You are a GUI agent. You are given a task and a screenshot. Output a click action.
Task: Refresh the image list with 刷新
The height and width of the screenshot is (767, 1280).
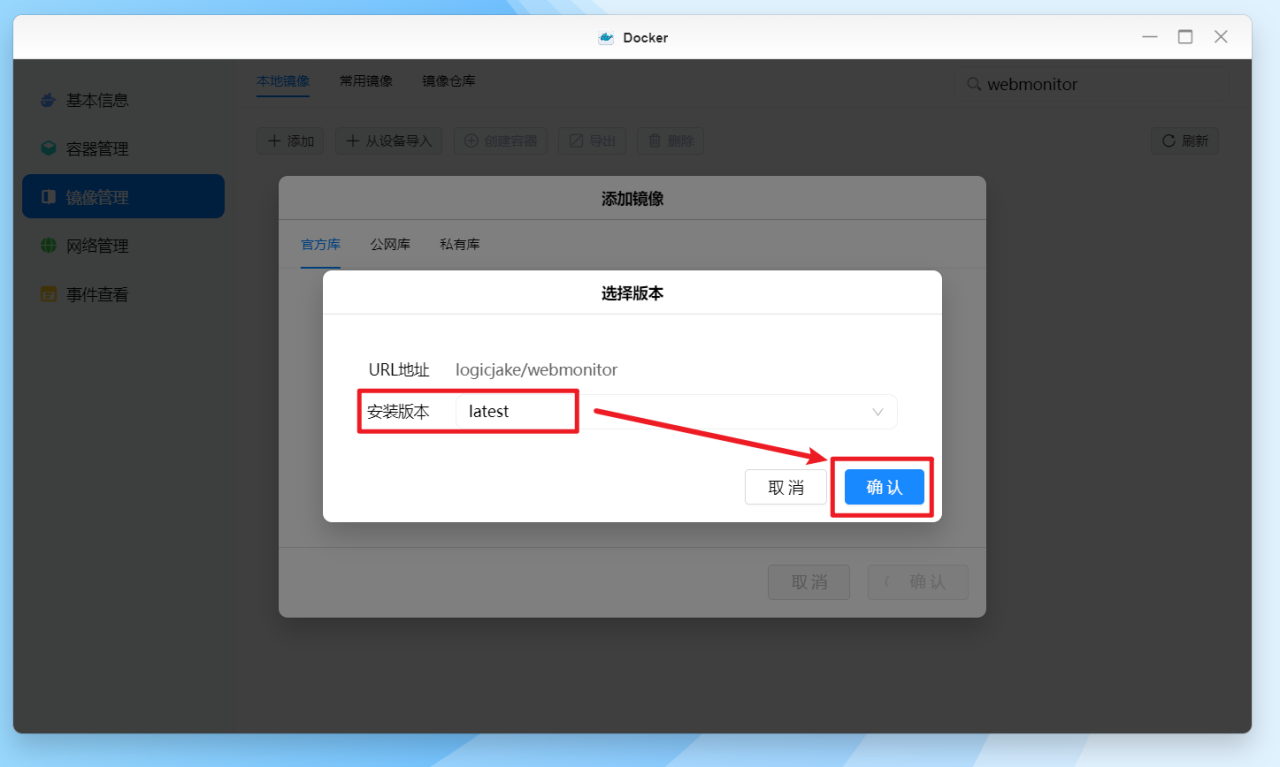click(x=1184, y=140)
